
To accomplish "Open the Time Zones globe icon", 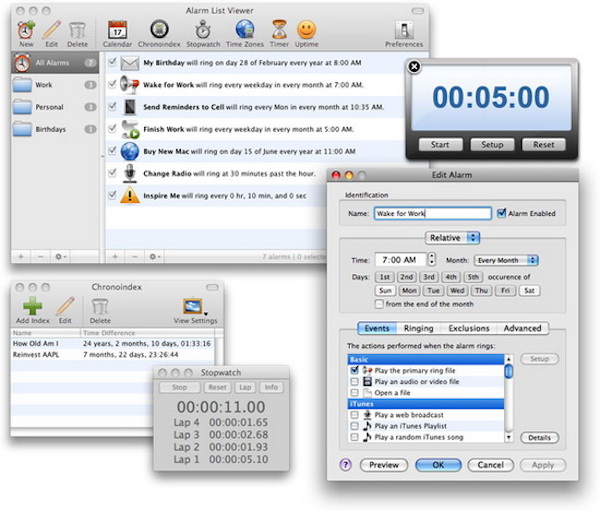I will (x=244, y=30).
